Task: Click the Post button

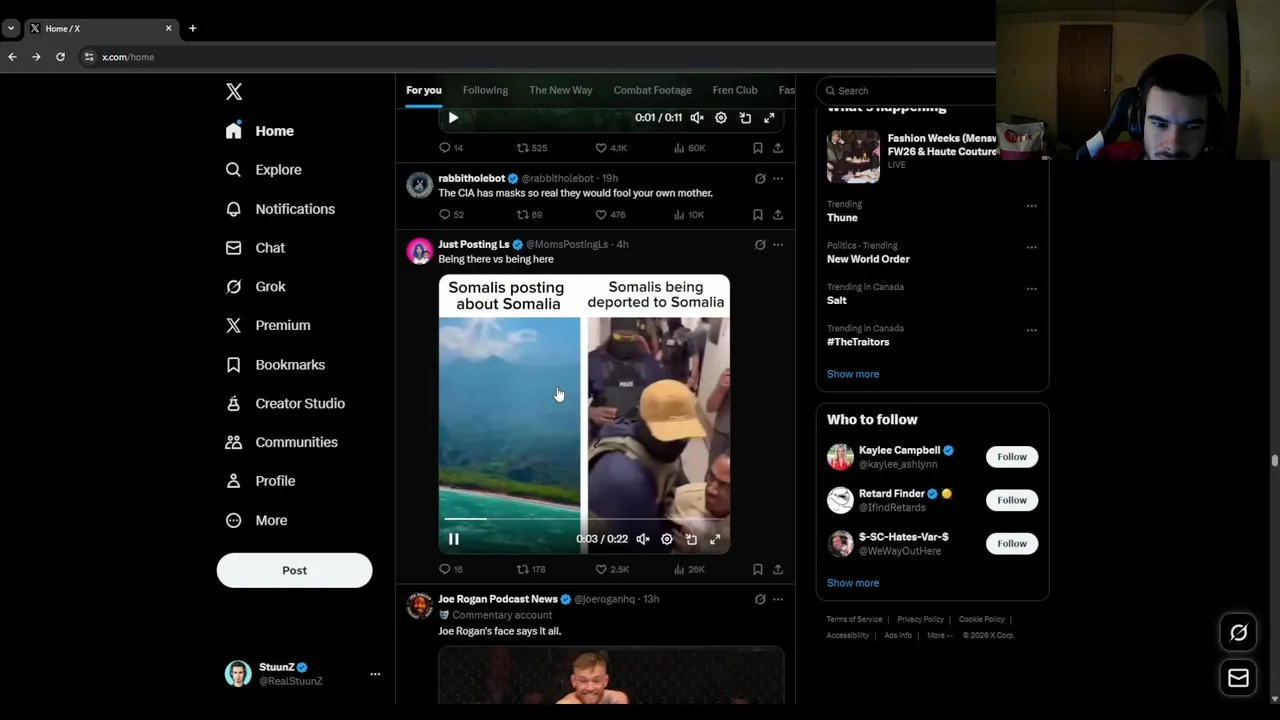Action: coord(294,570)
